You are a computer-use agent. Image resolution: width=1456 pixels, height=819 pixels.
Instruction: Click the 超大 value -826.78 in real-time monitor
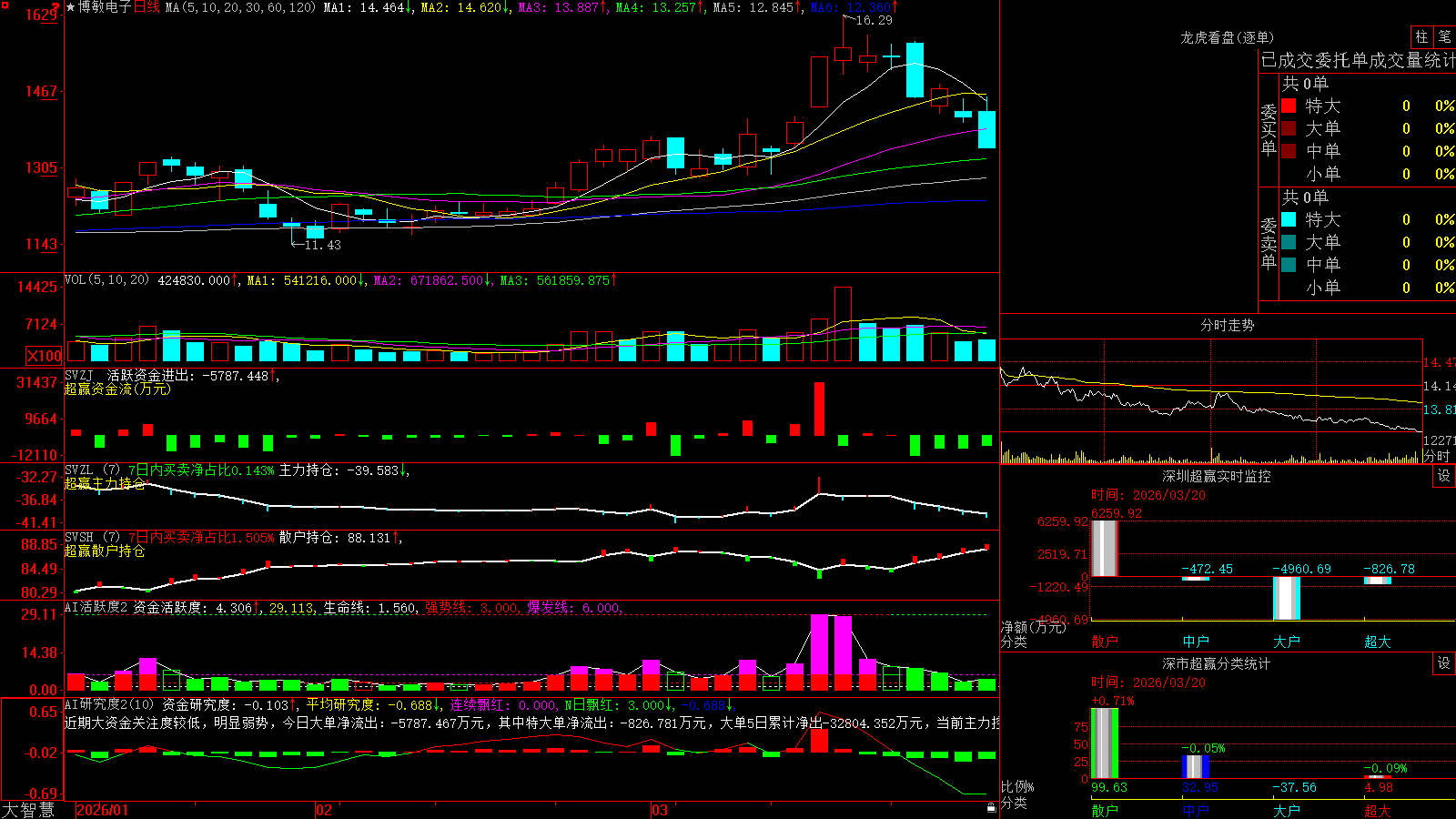pyautogui.click(x=1389, y=569)
